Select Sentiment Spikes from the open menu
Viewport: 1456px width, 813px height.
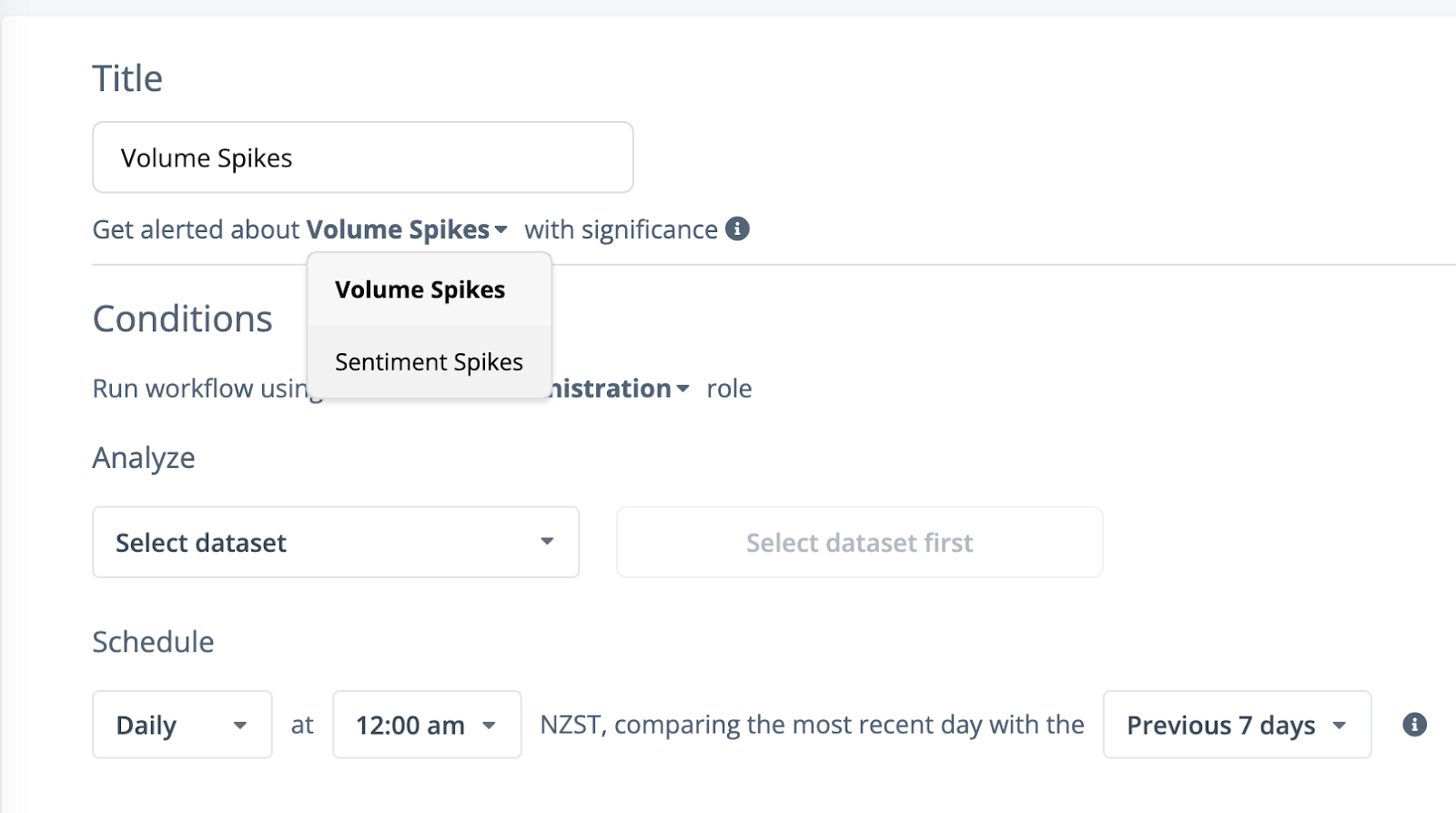coord(429,362)
